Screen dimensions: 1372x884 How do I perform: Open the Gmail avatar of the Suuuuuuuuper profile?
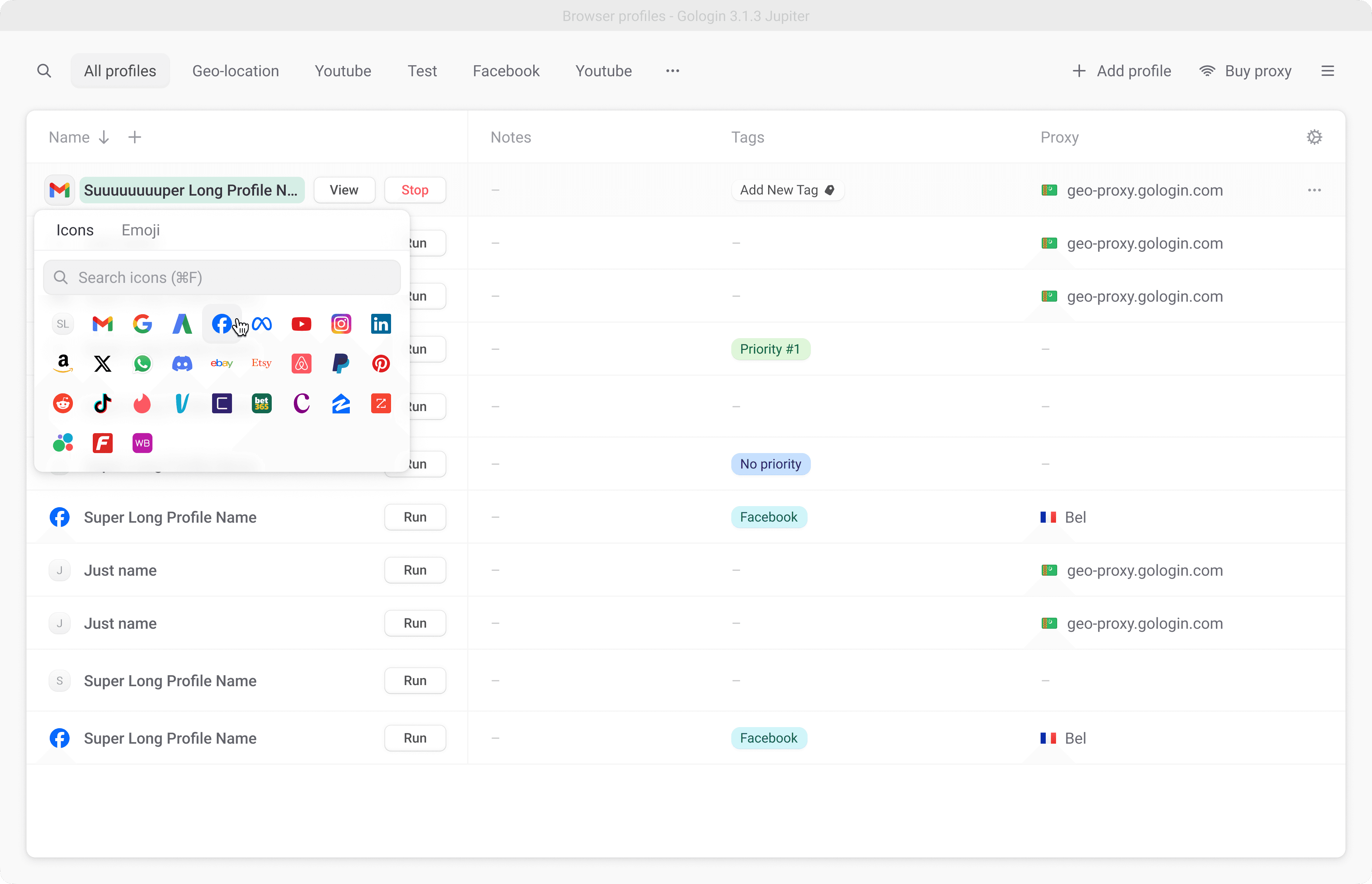tap(60, 190)
